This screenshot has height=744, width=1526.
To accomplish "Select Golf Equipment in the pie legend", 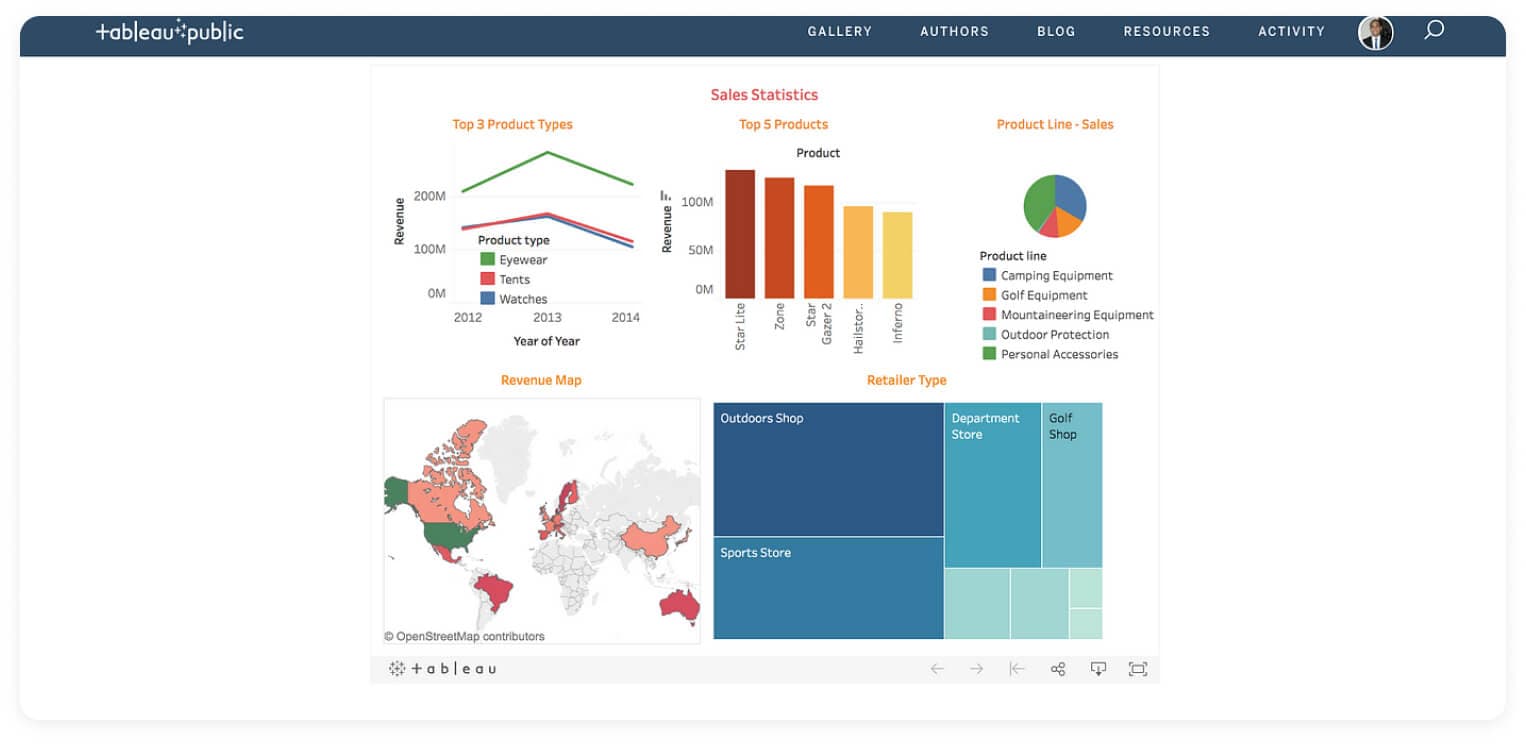I will 1040,294.
